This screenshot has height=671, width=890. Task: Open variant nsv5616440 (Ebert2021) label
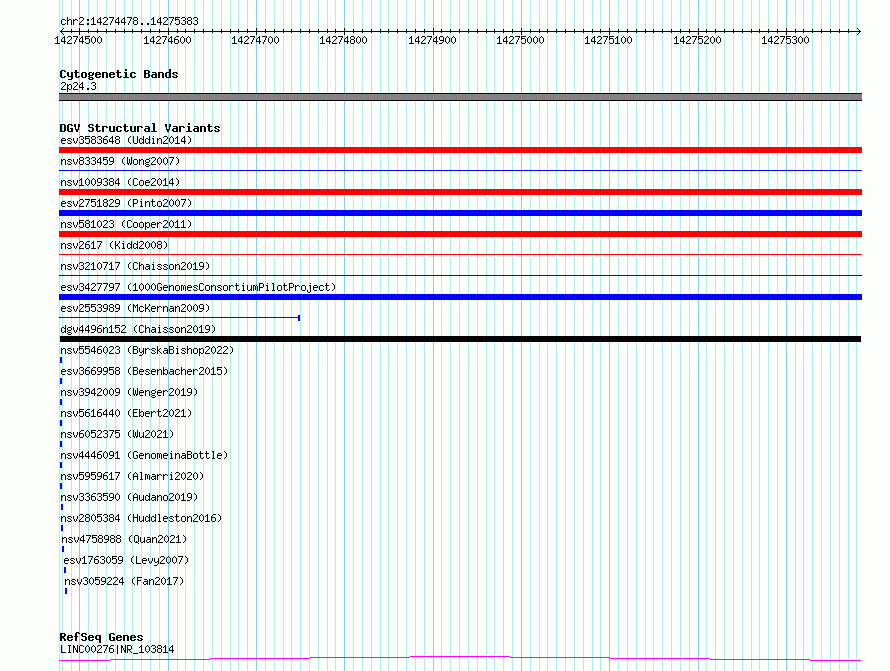(126, 413)
